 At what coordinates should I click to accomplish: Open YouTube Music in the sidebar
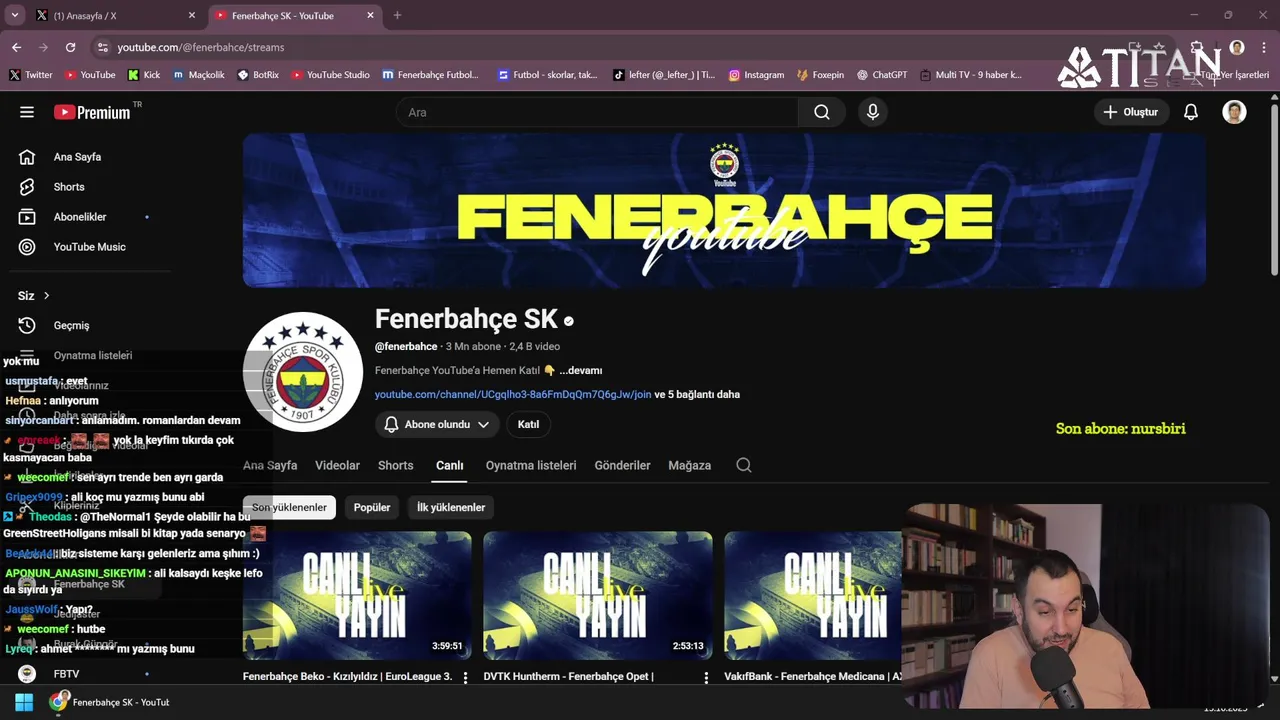coord(85,247)
